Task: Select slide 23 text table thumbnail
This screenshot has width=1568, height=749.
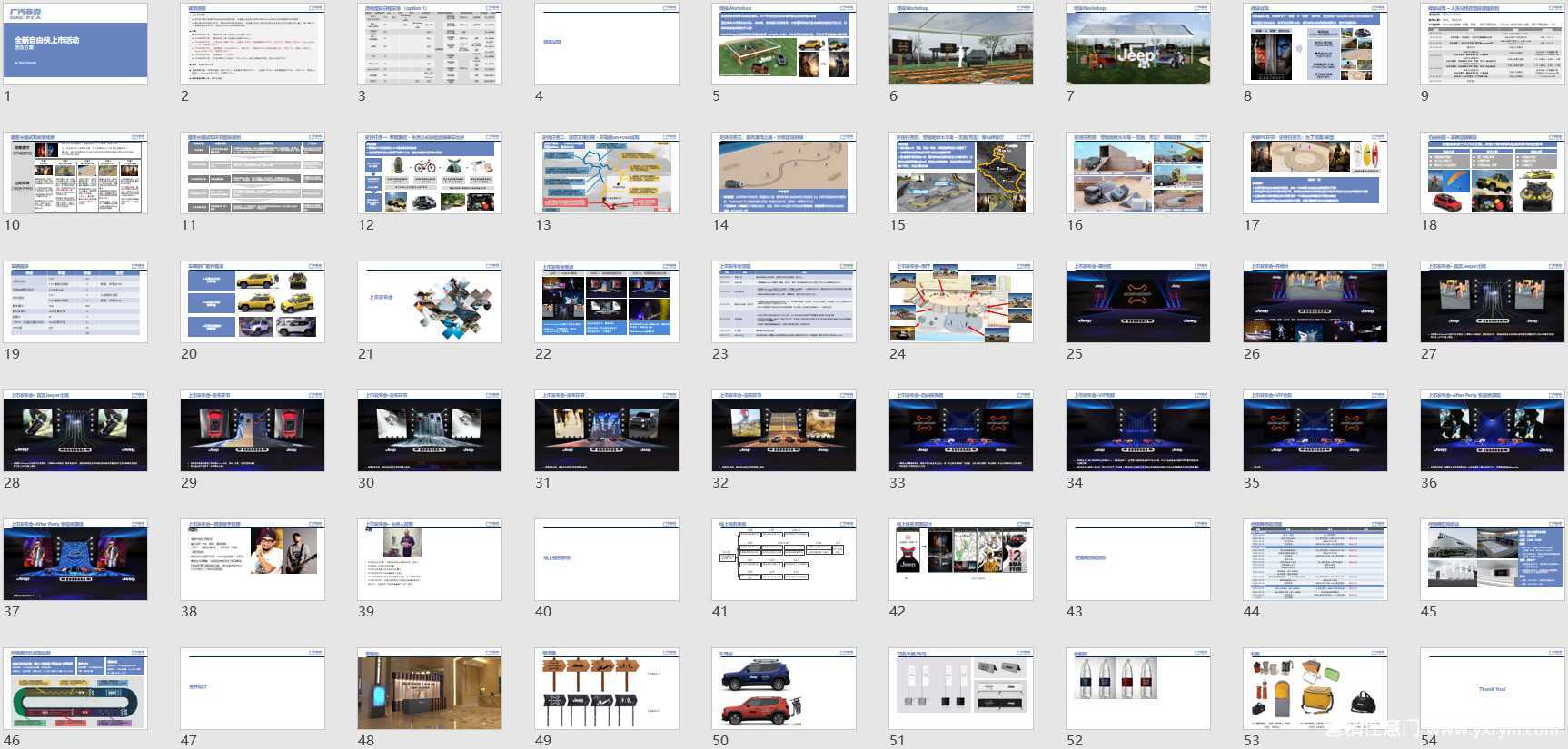Action: 784,301
